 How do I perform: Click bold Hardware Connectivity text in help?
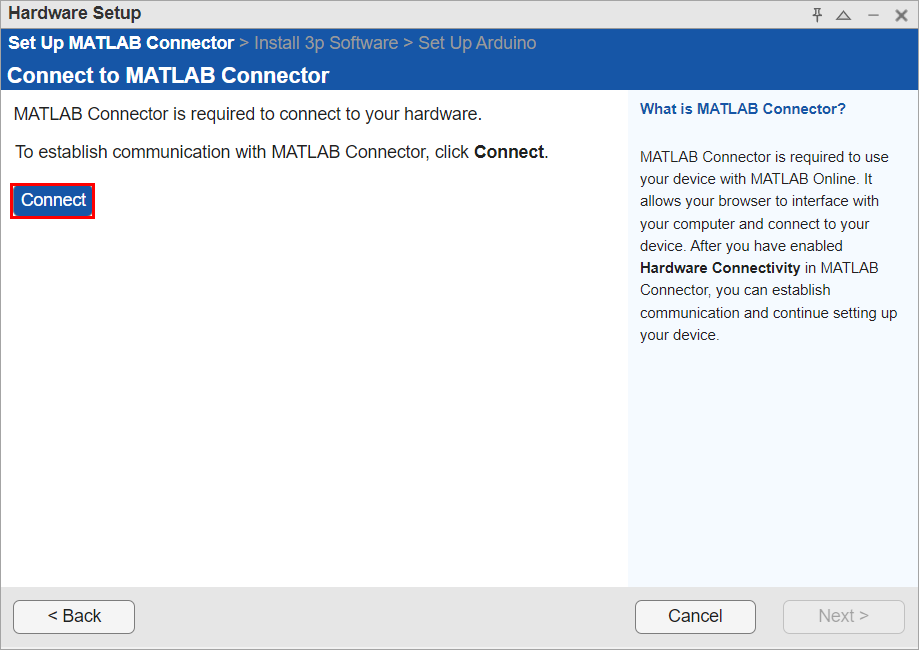pyautogui.click(x=720, y=268)
